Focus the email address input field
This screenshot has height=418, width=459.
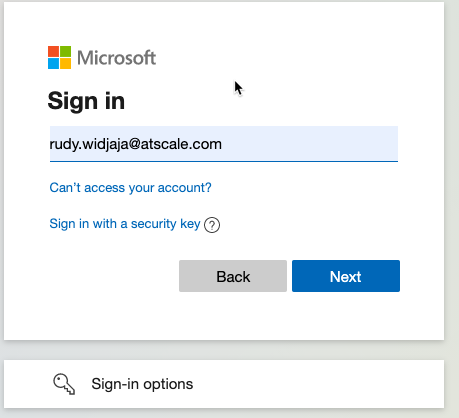tap(224, 144)
